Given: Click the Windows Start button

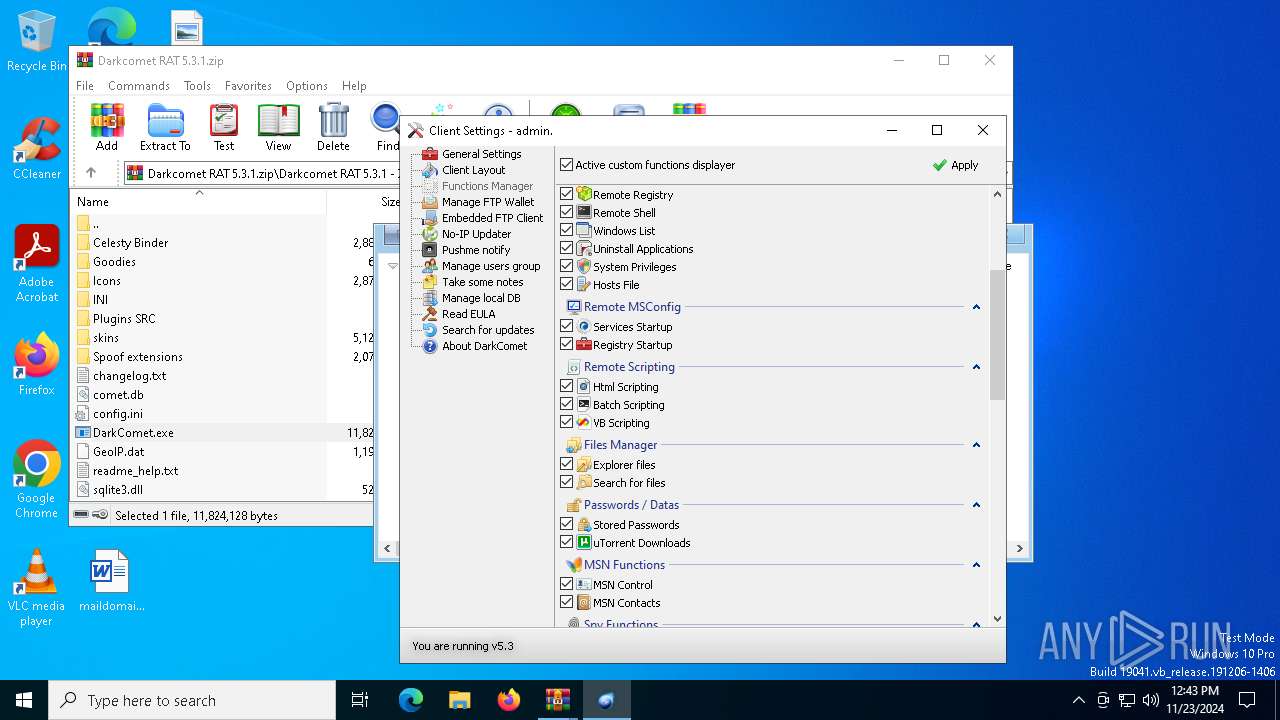Looking at the screenshot, I should (24, 700).
